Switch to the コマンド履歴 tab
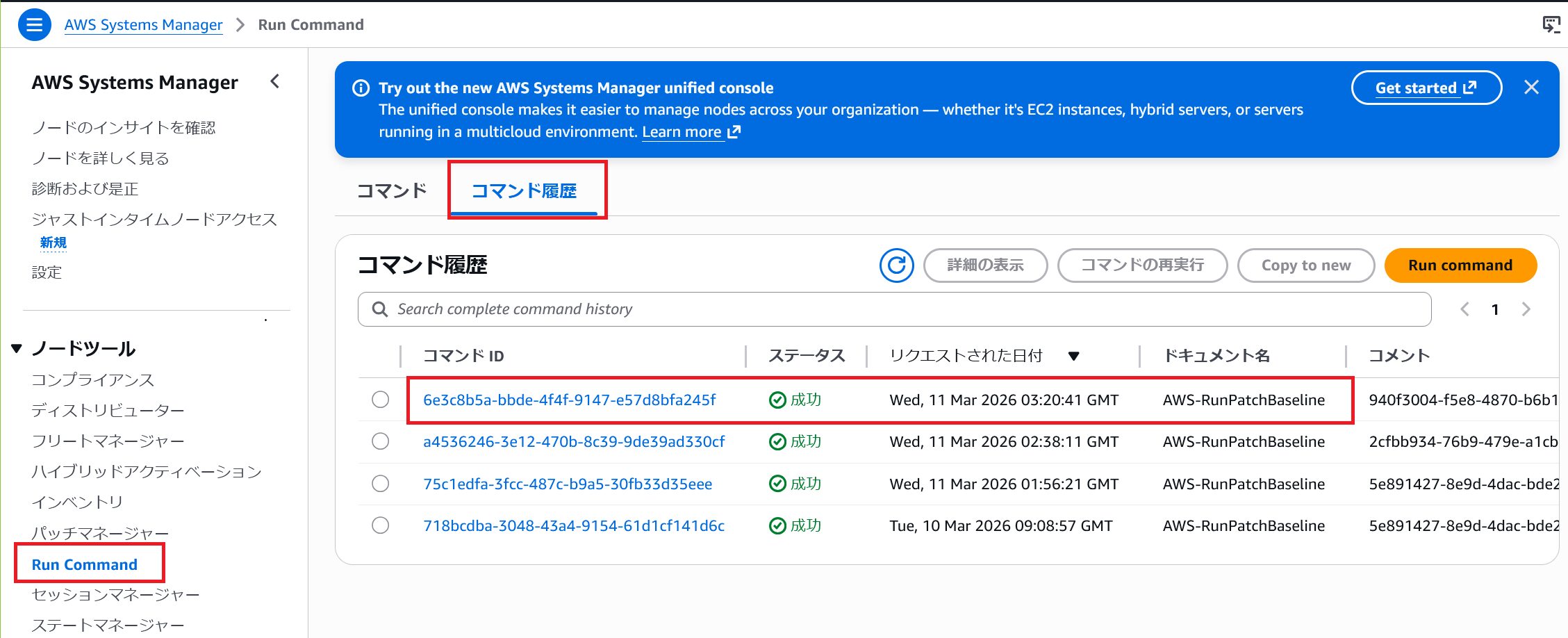 pos(524,190)
